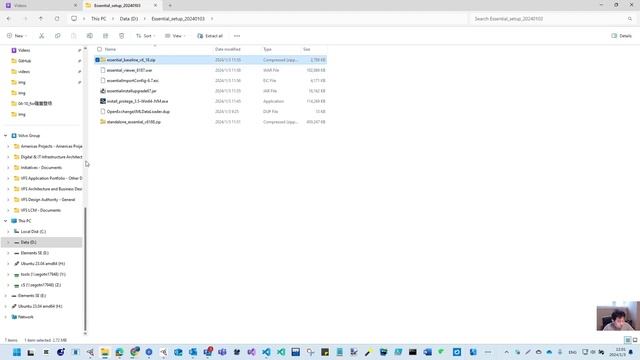Open the taskbar clock and date
The width and height of the screenshot is (640, 360).
pyautogui.click(x=617, y=352)
